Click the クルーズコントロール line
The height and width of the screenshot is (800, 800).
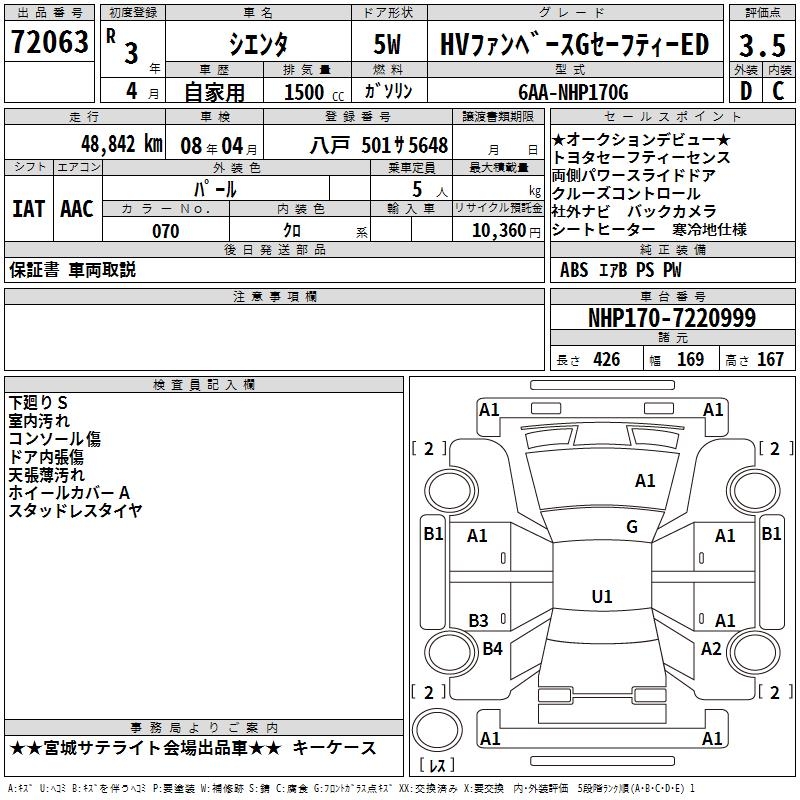pos(626,194)
